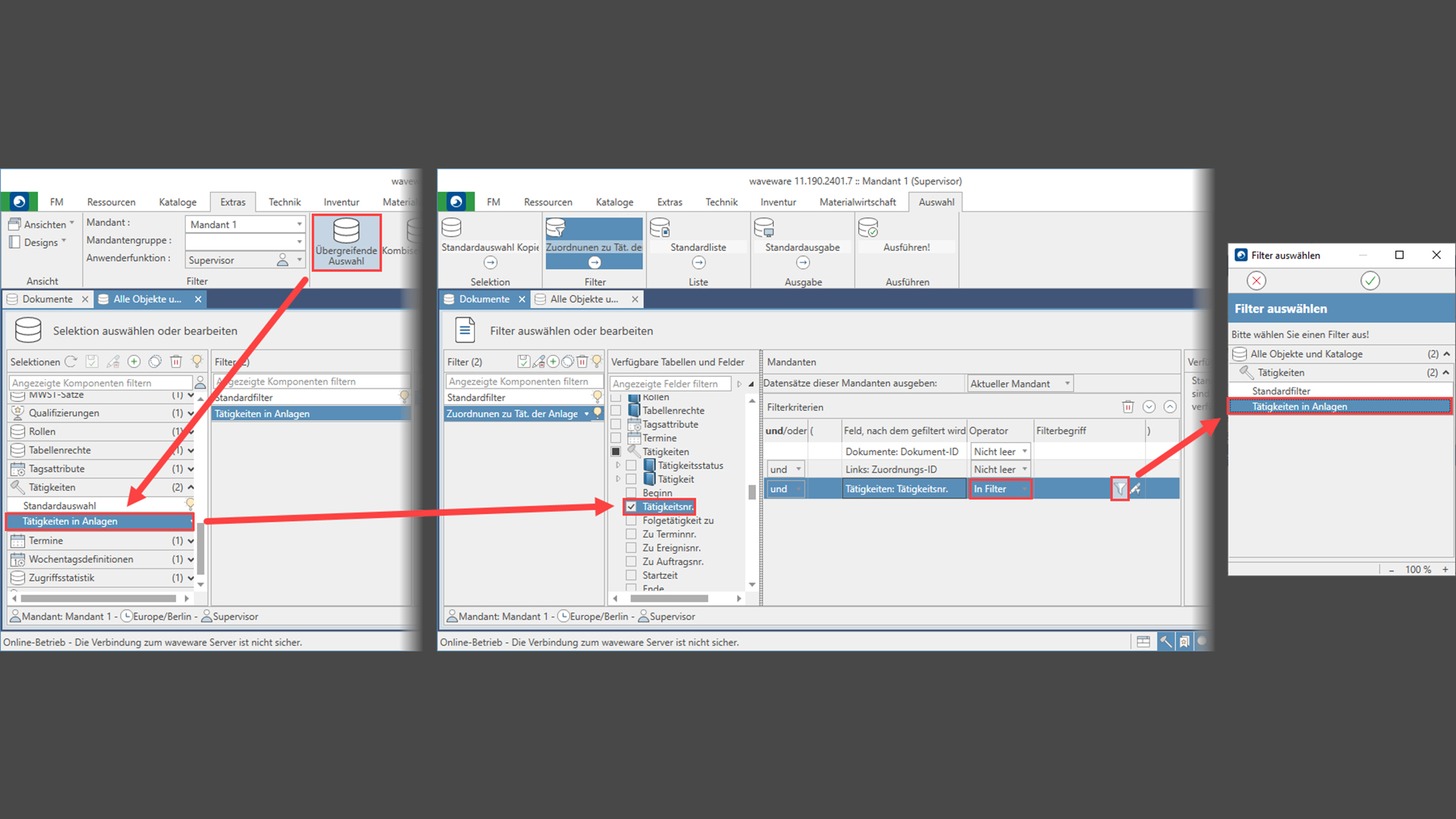Add new selection with plus icon
This screenshot has height=819, width=1456.
pyautogui.click(x=134, y=362)
